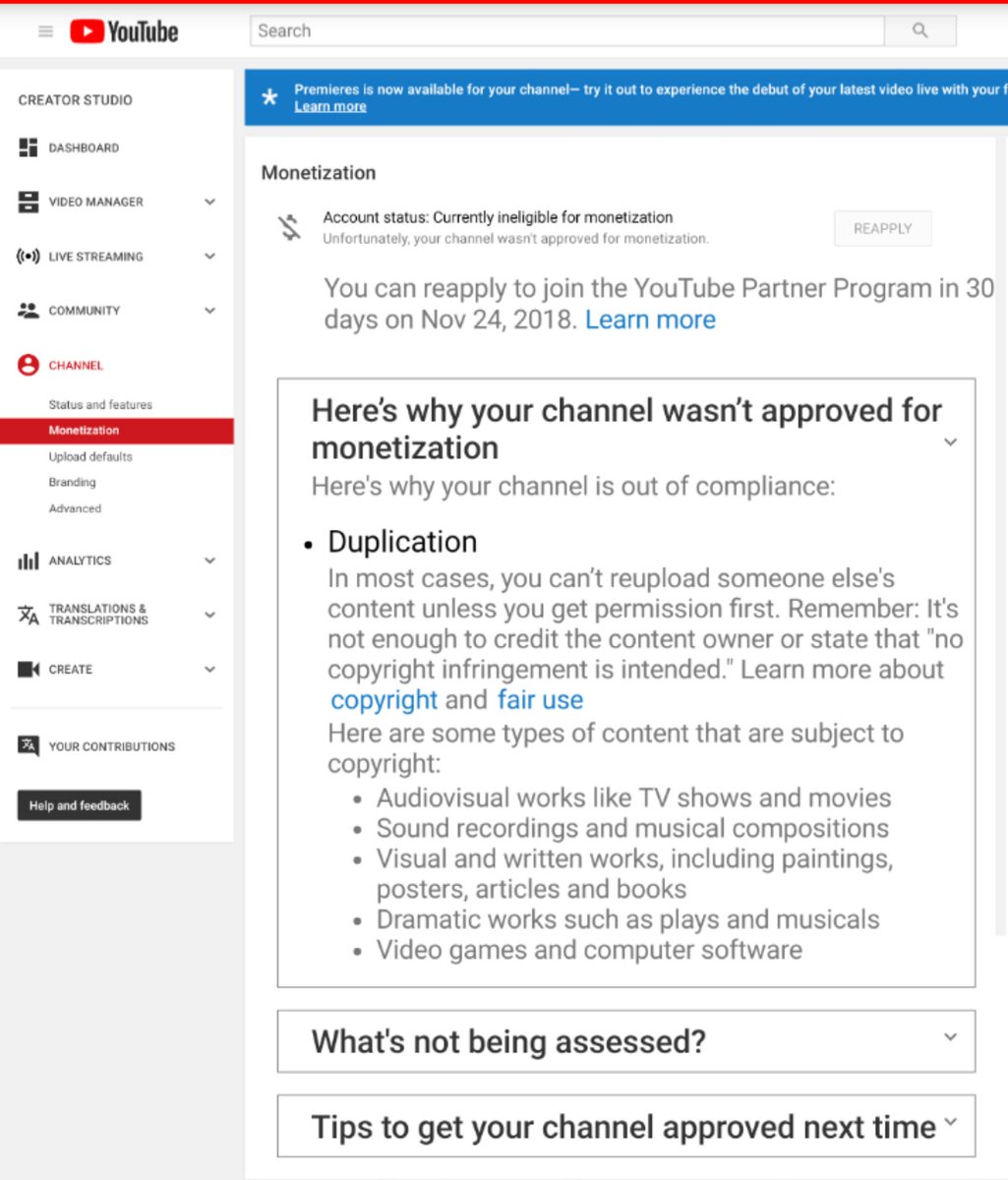The width and height of the screenshot is (1008, 1180).
Task: Expand Translations & Transcriptions section
Action: point(209,615)
